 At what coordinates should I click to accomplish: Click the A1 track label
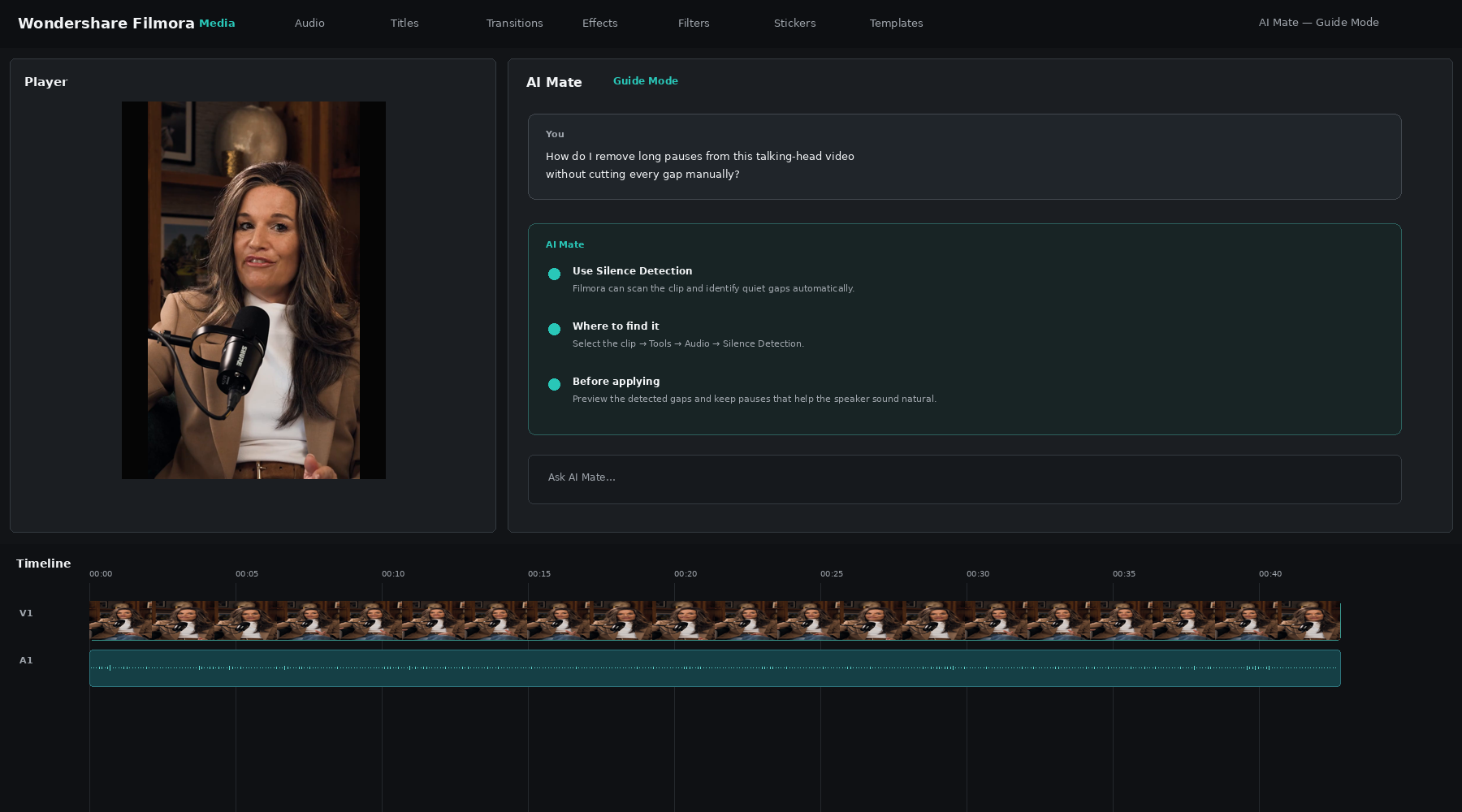pos(26,660)
